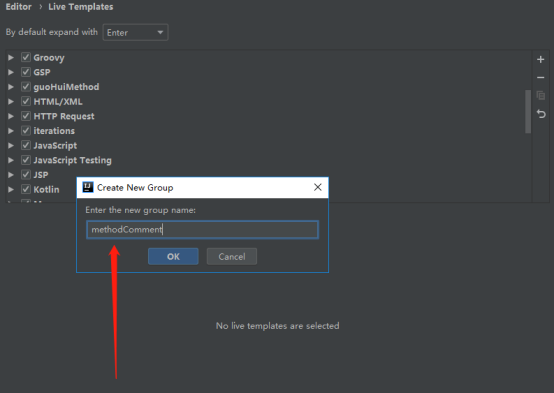The height and width of the screenshot is (393, 554).
Task: Click the group name input field
Action: point(202,230)
